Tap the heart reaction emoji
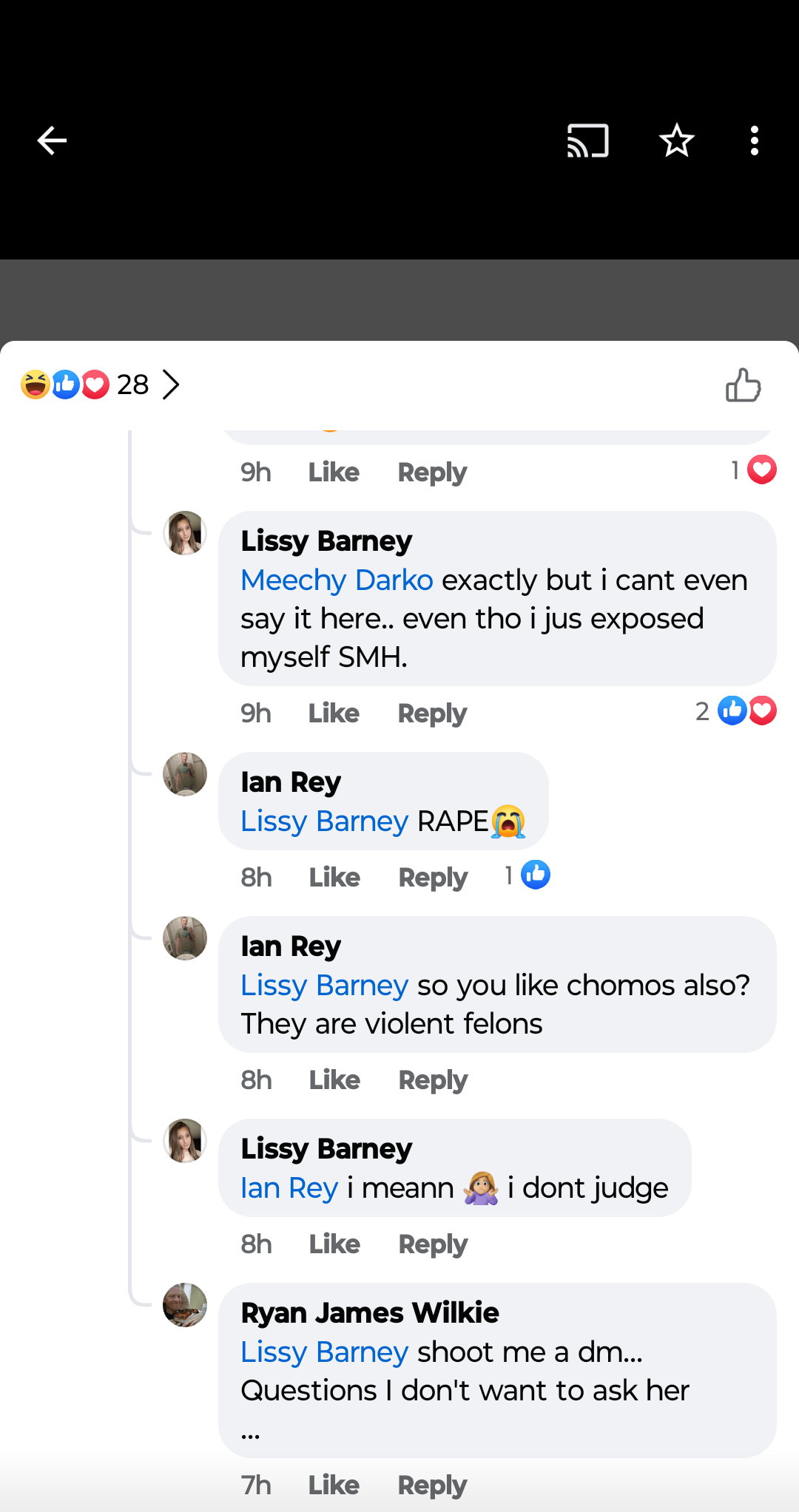 [x=95, y=384]
